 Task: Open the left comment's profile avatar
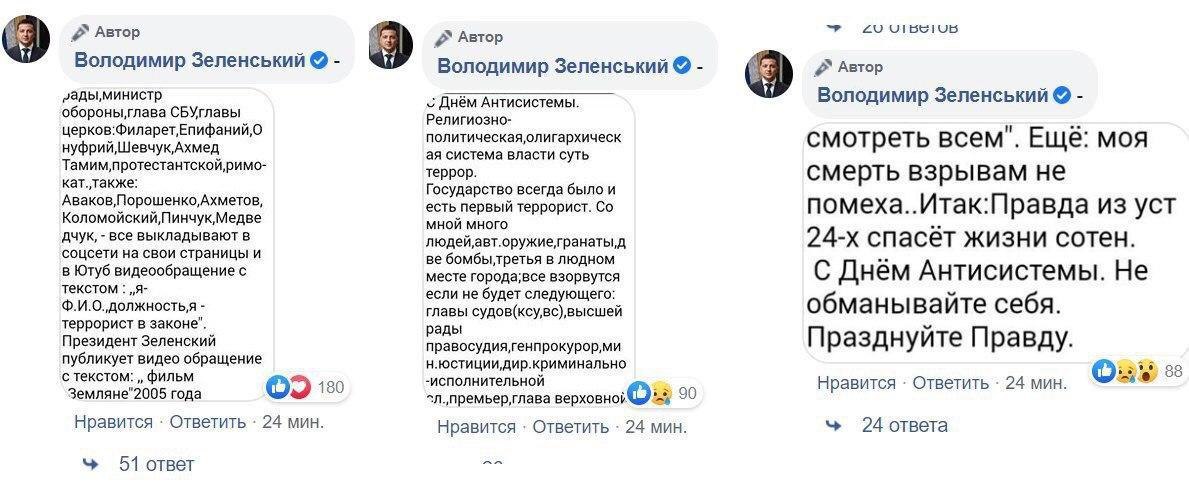pos(25,40)
